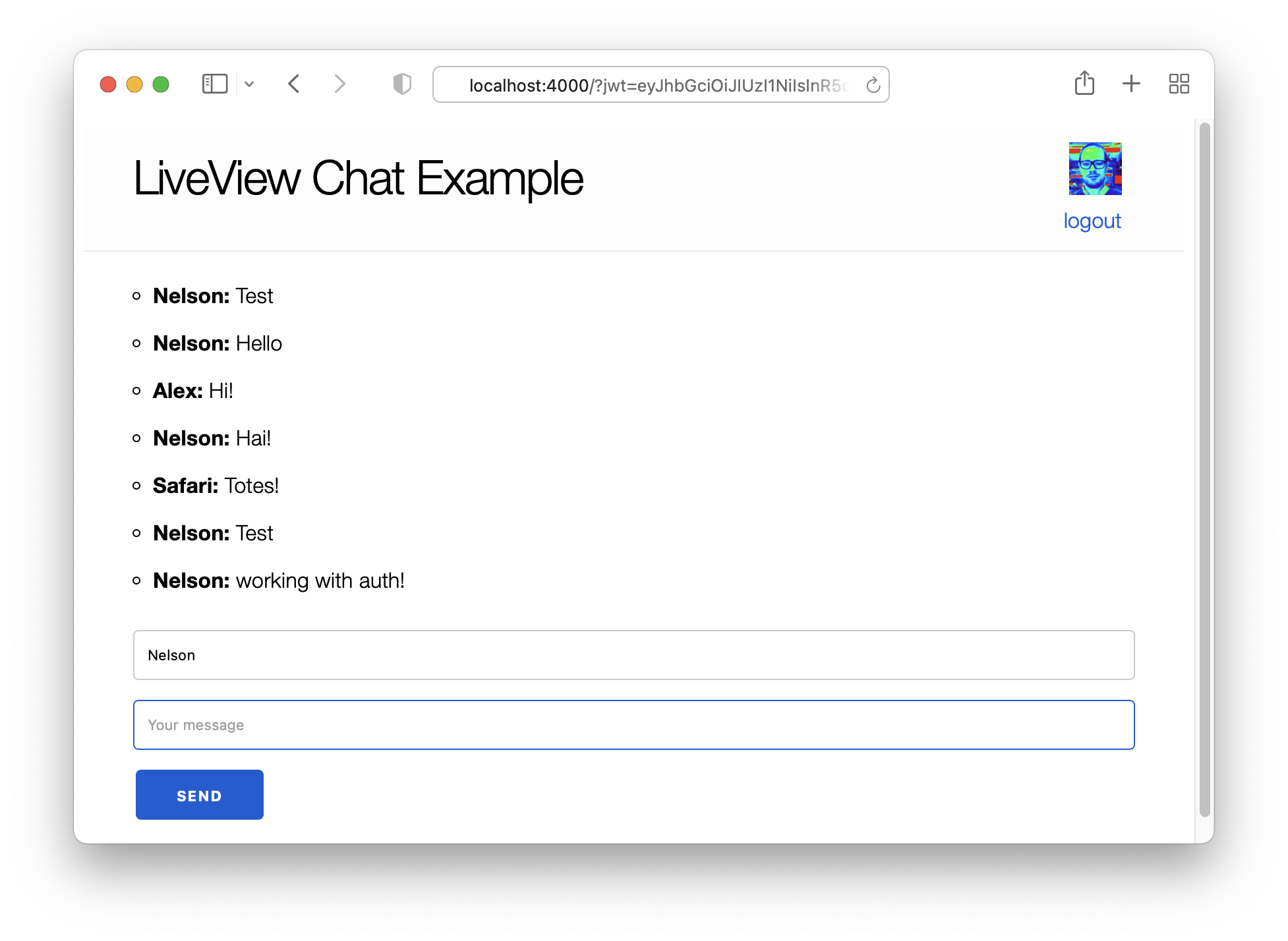Click the logout link

click(x=1092, y=221)
